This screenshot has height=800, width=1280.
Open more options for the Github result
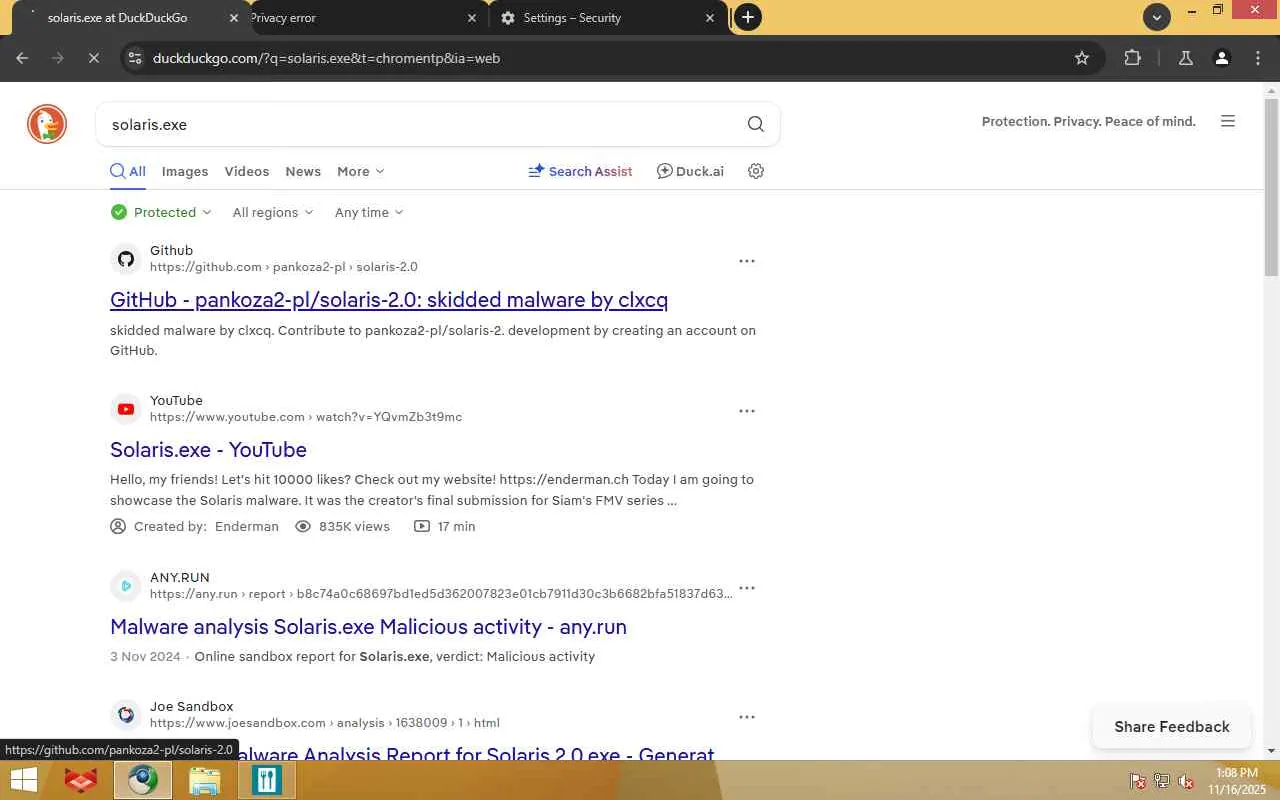click(x=747, y=261)
